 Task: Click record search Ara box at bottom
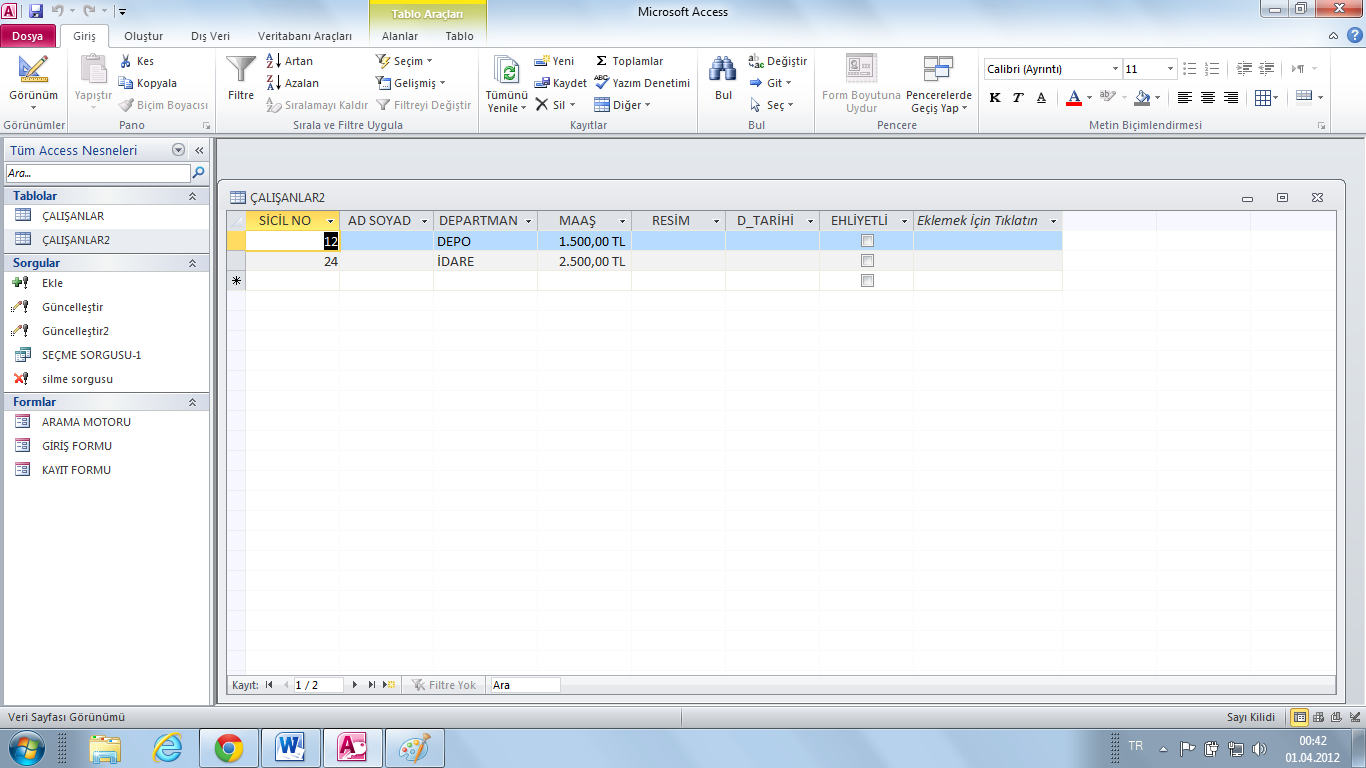(x=525, y=685)
